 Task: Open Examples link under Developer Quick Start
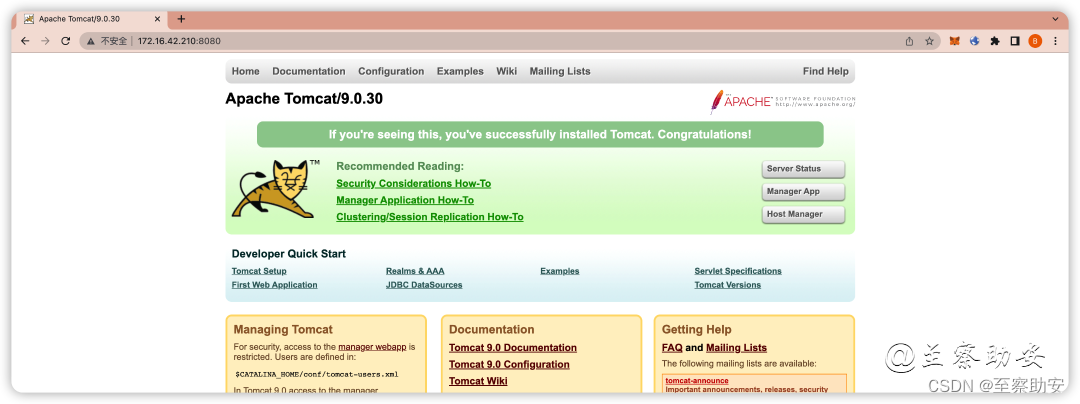click(560, 271)
